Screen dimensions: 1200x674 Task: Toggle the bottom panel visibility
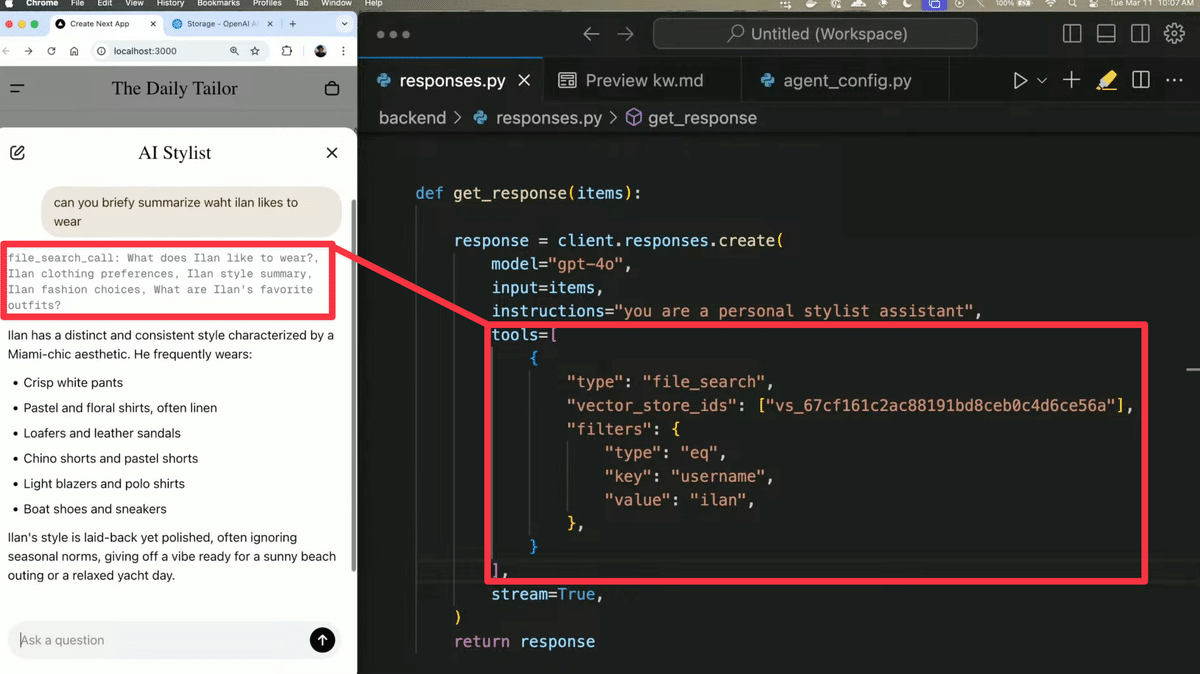(x=1106, y=33)
